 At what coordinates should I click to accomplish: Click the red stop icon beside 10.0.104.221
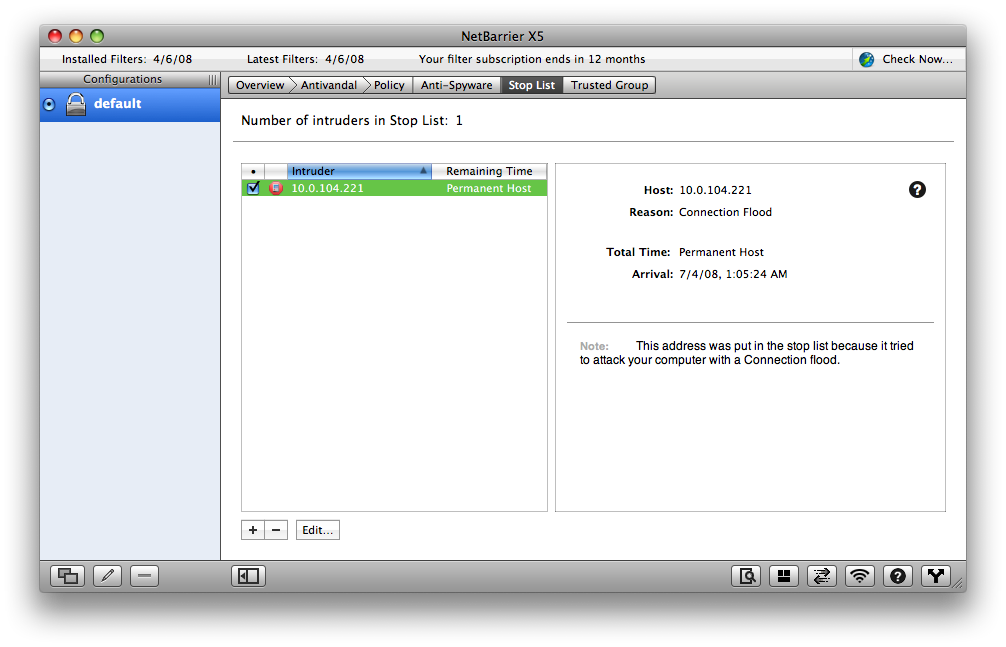point(276,188)
